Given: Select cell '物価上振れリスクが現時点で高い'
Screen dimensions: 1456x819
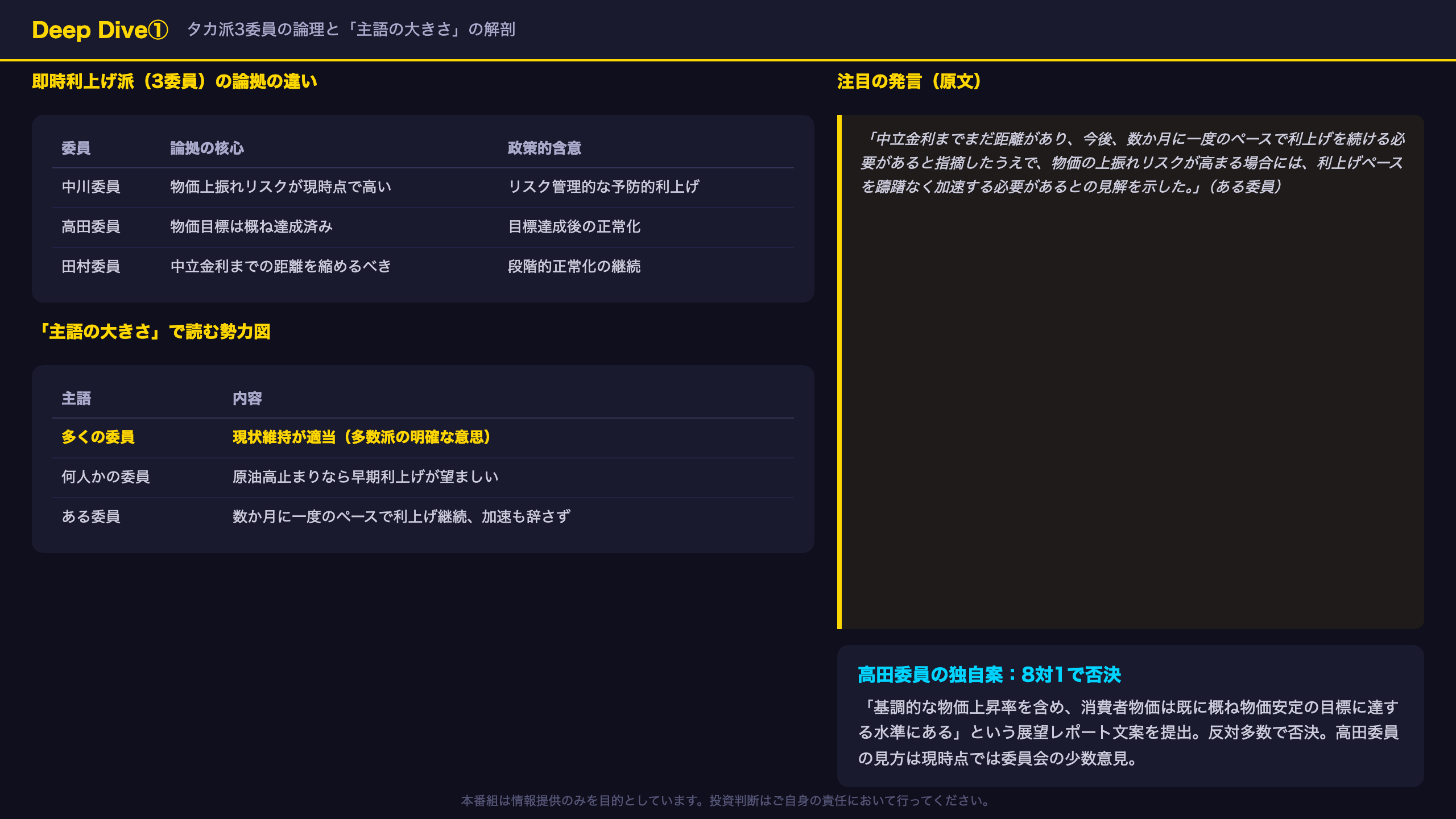Looking at the screenshot, I should (281, 187).
